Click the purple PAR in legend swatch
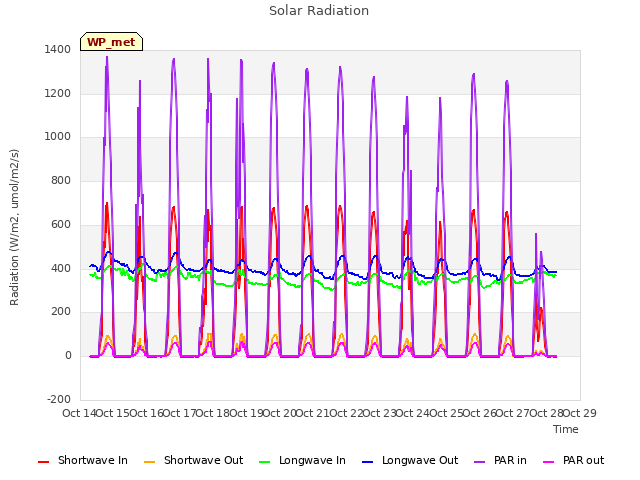 (x=480, y=462)
